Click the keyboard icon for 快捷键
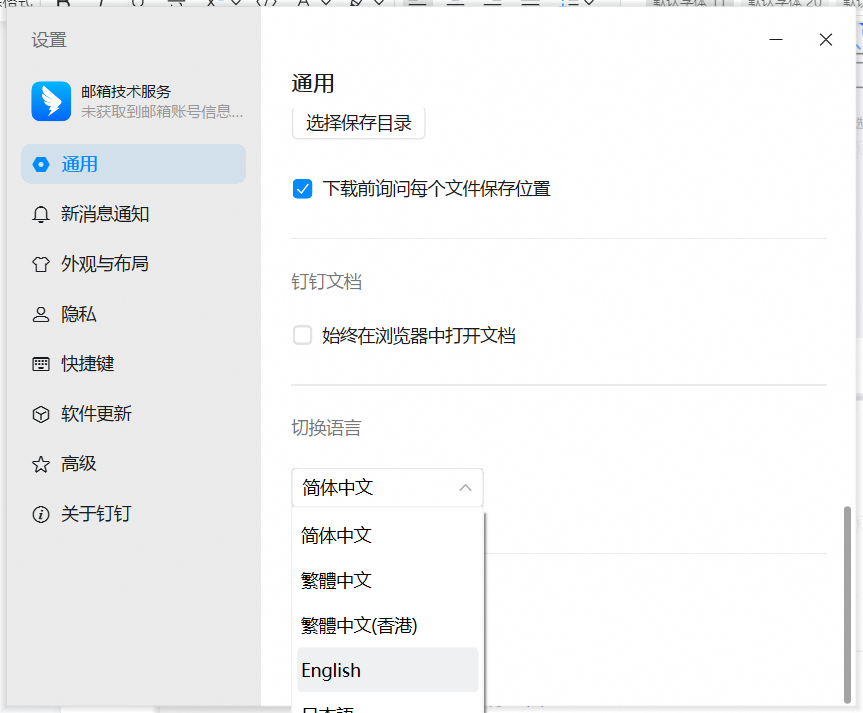 click(x=41, y=364)
